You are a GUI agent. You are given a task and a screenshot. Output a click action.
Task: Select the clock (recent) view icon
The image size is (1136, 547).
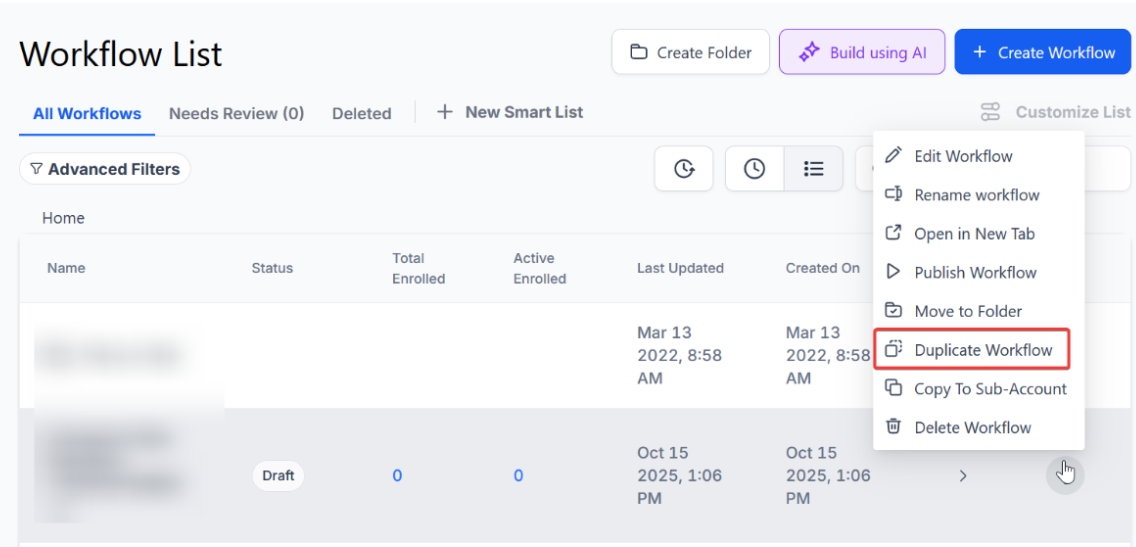pos(754,169)
